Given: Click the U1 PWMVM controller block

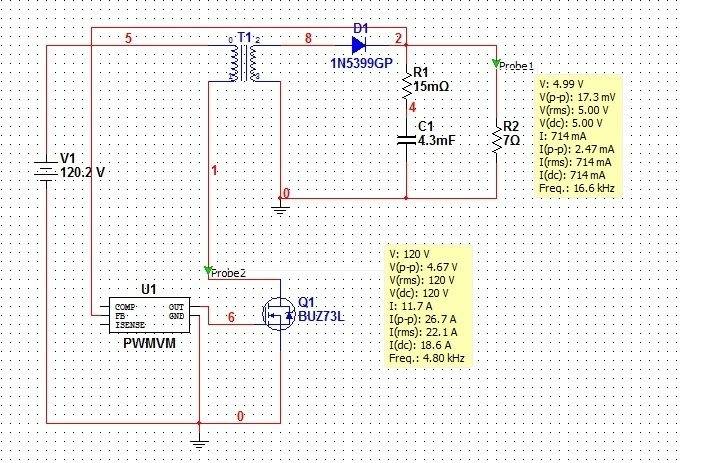Looking at the screenshot, I should pyautogui.click(x=149, y=315).
